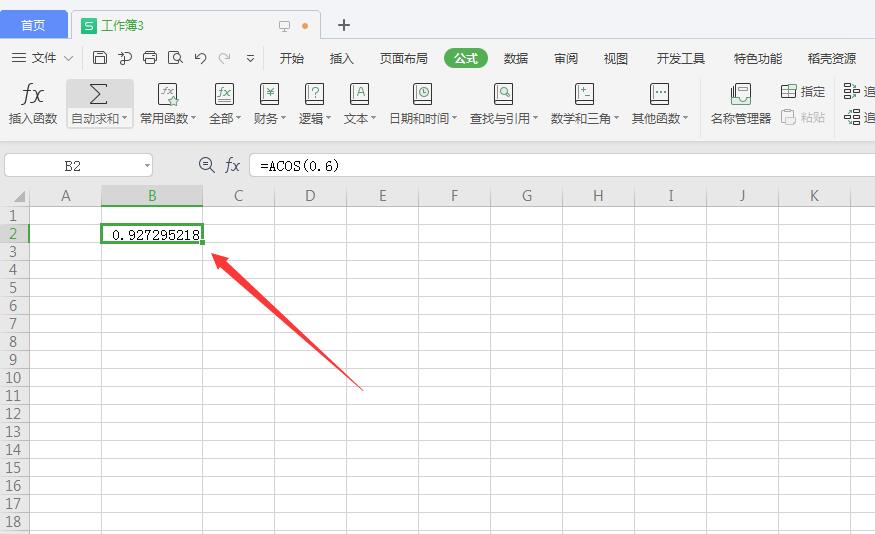875x534 pixels.
Task: Switch to the 视图 view tab
Action: (616, 58)
